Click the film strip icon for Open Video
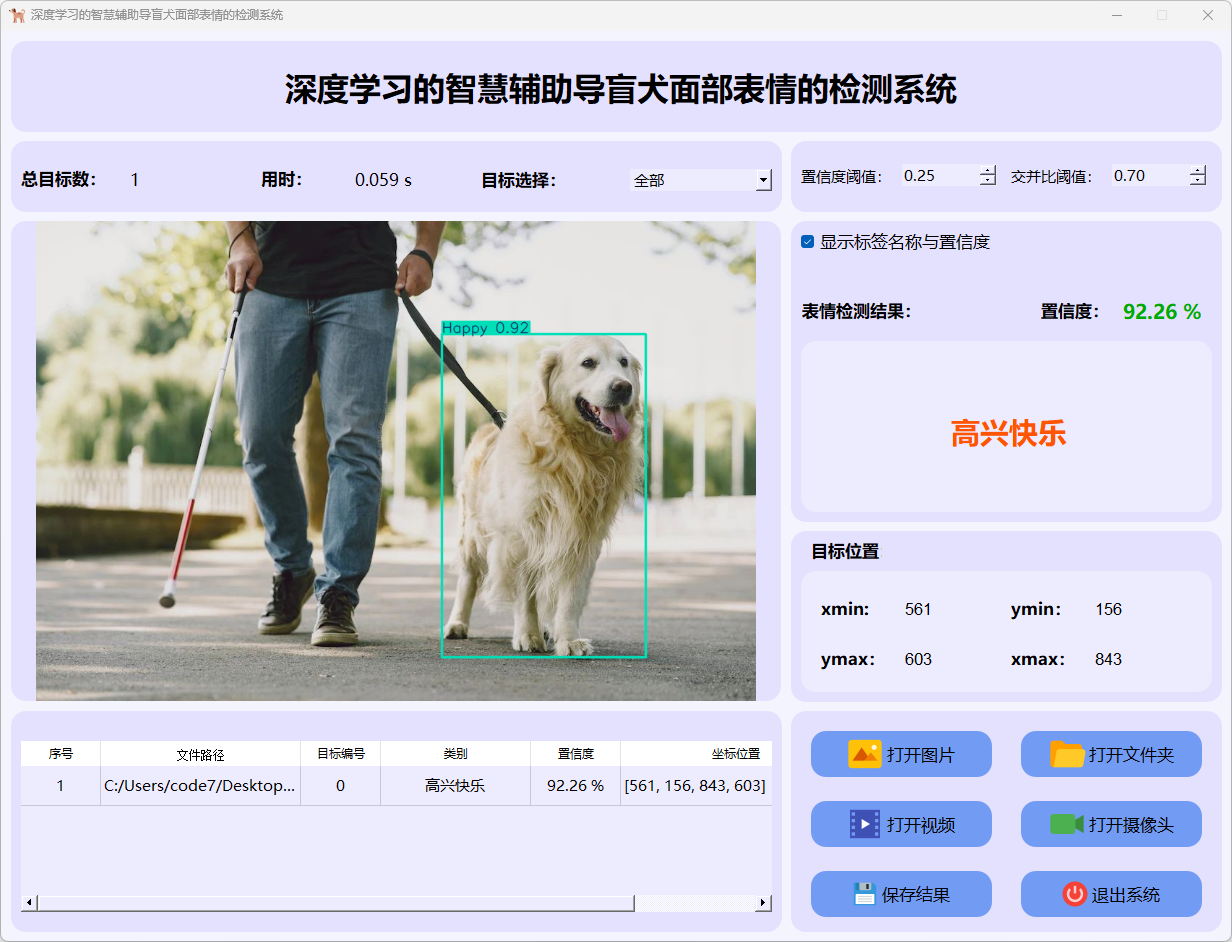The width and height of the screenshot is (1232, 942). tap(864, 824)
